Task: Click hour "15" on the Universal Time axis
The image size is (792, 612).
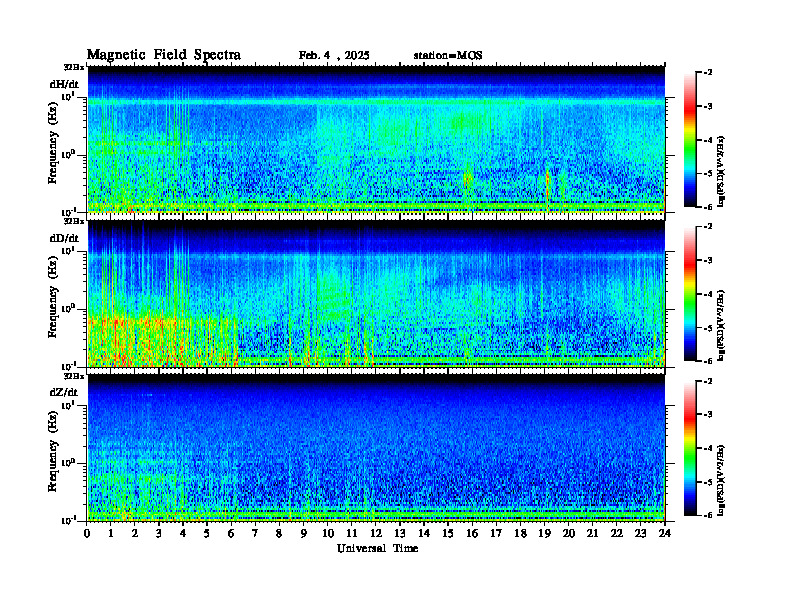Action: click(449, 533)
